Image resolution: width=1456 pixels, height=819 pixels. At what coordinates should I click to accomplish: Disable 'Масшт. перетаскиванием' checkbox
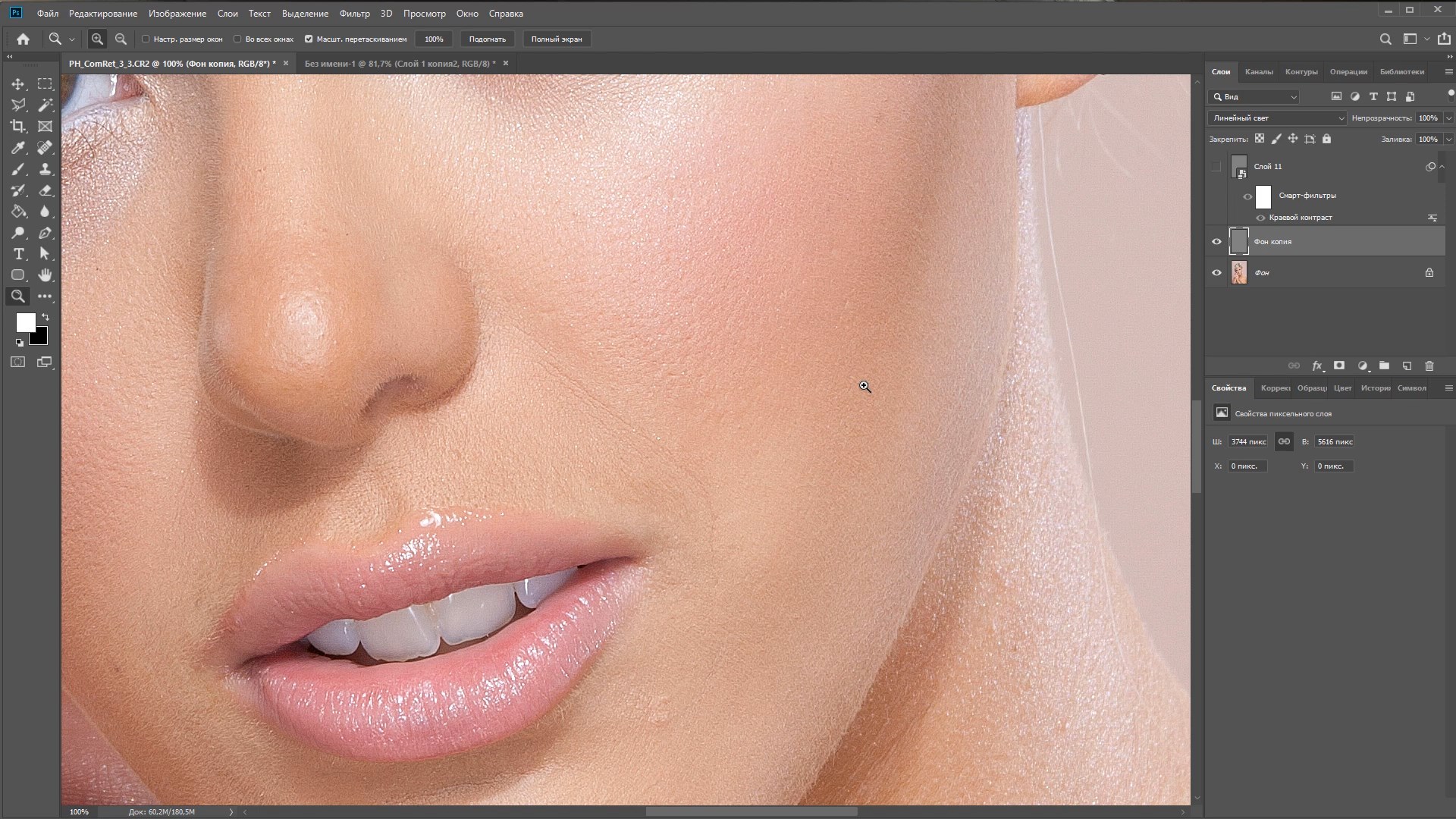(x=309, y=39)
